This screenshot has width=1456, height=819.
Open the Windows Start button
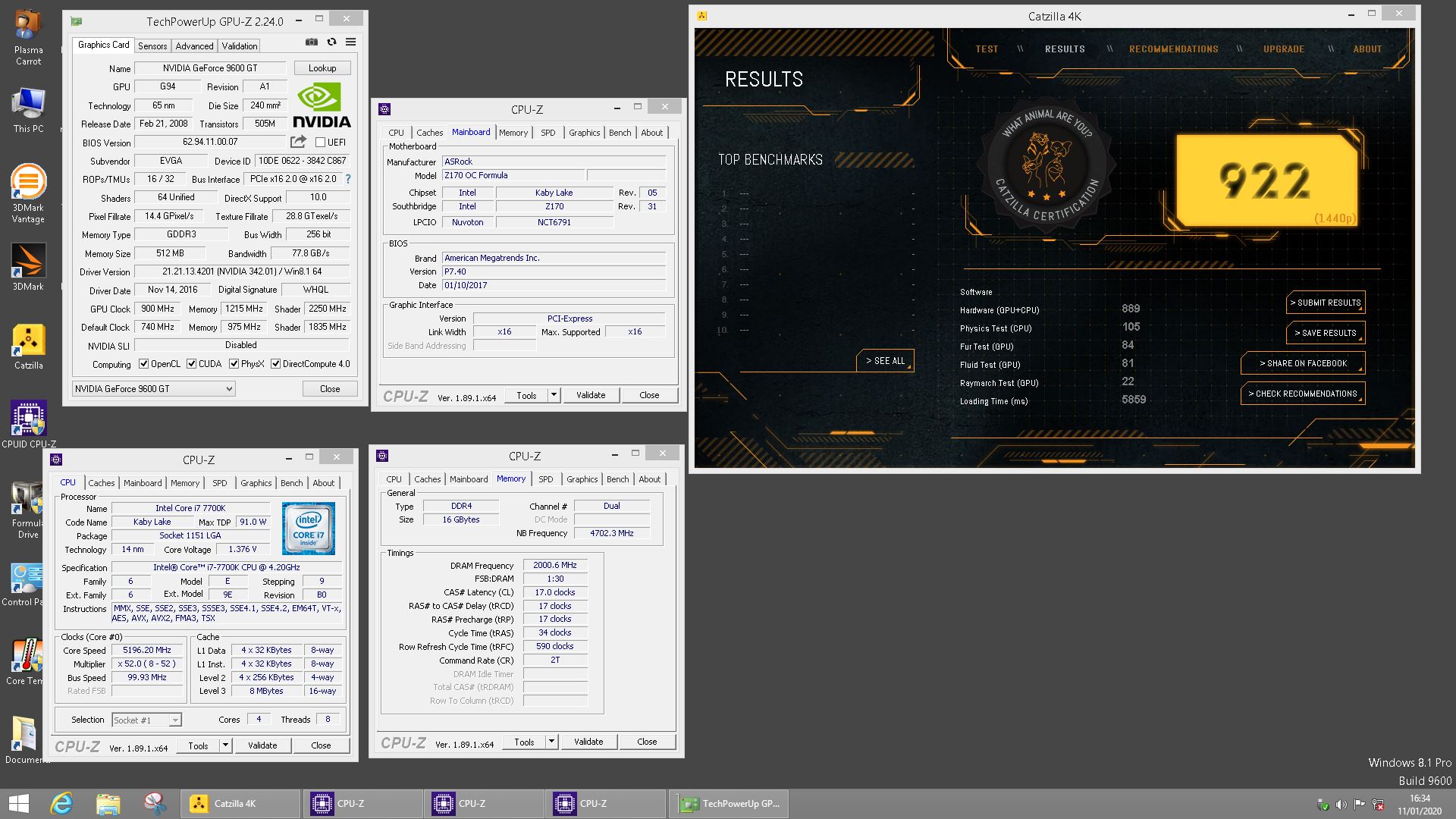(18, 804)
